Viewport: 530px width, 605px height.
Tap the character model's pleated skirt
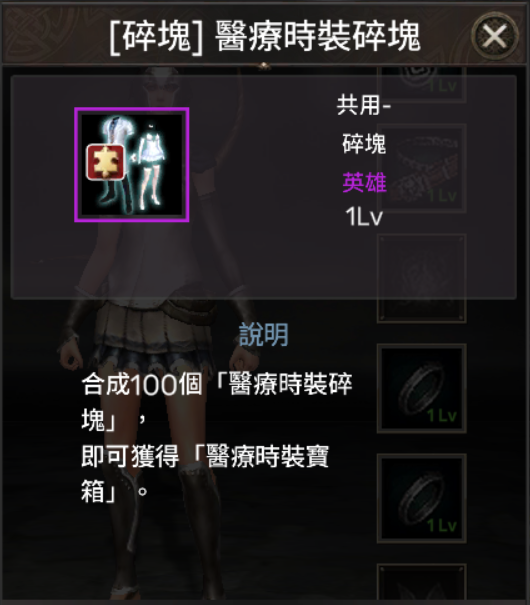(154, 336)
